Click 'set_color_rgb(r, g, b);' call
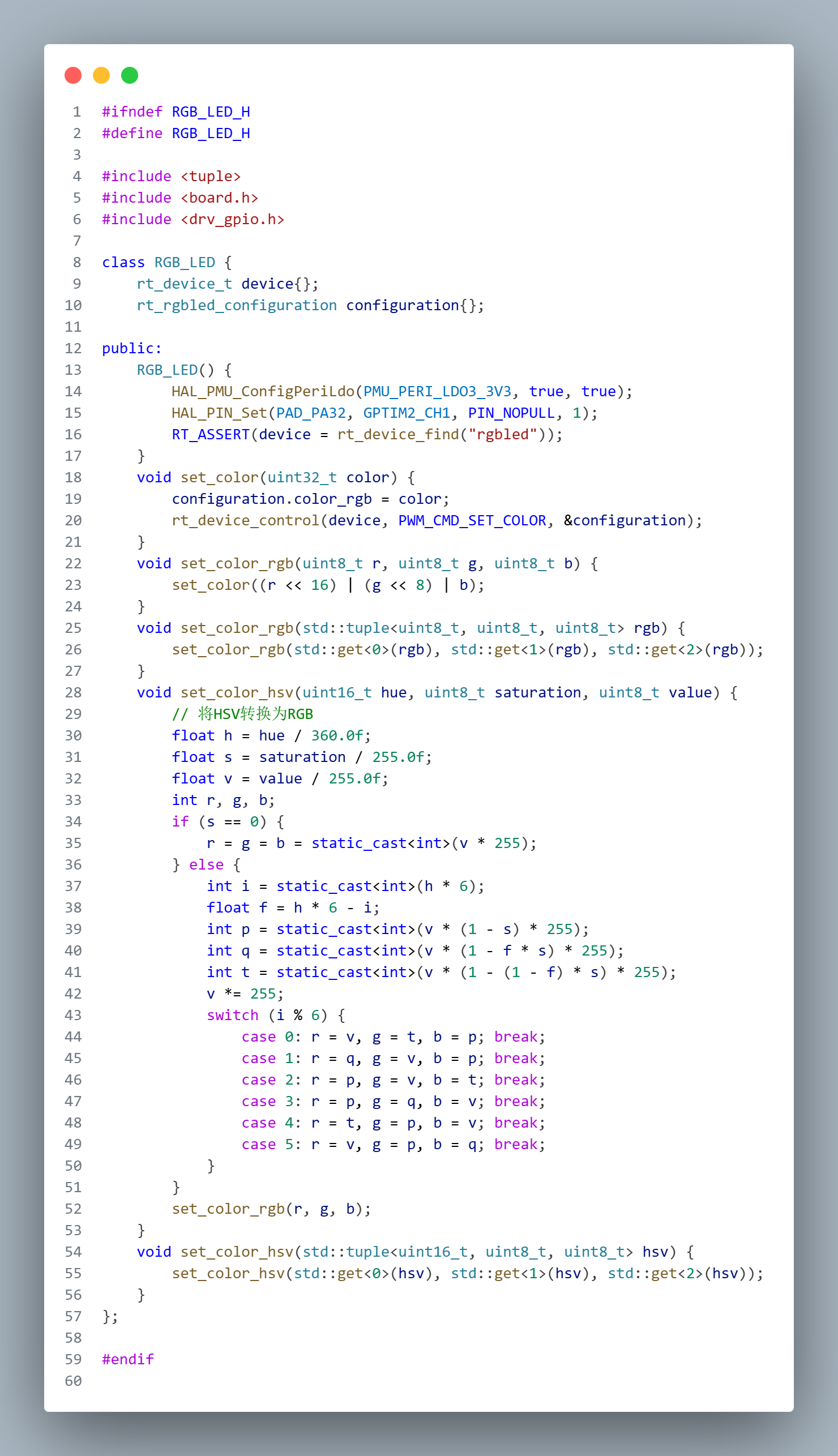Screen dimensions: 838x1456 (272, 1209)
